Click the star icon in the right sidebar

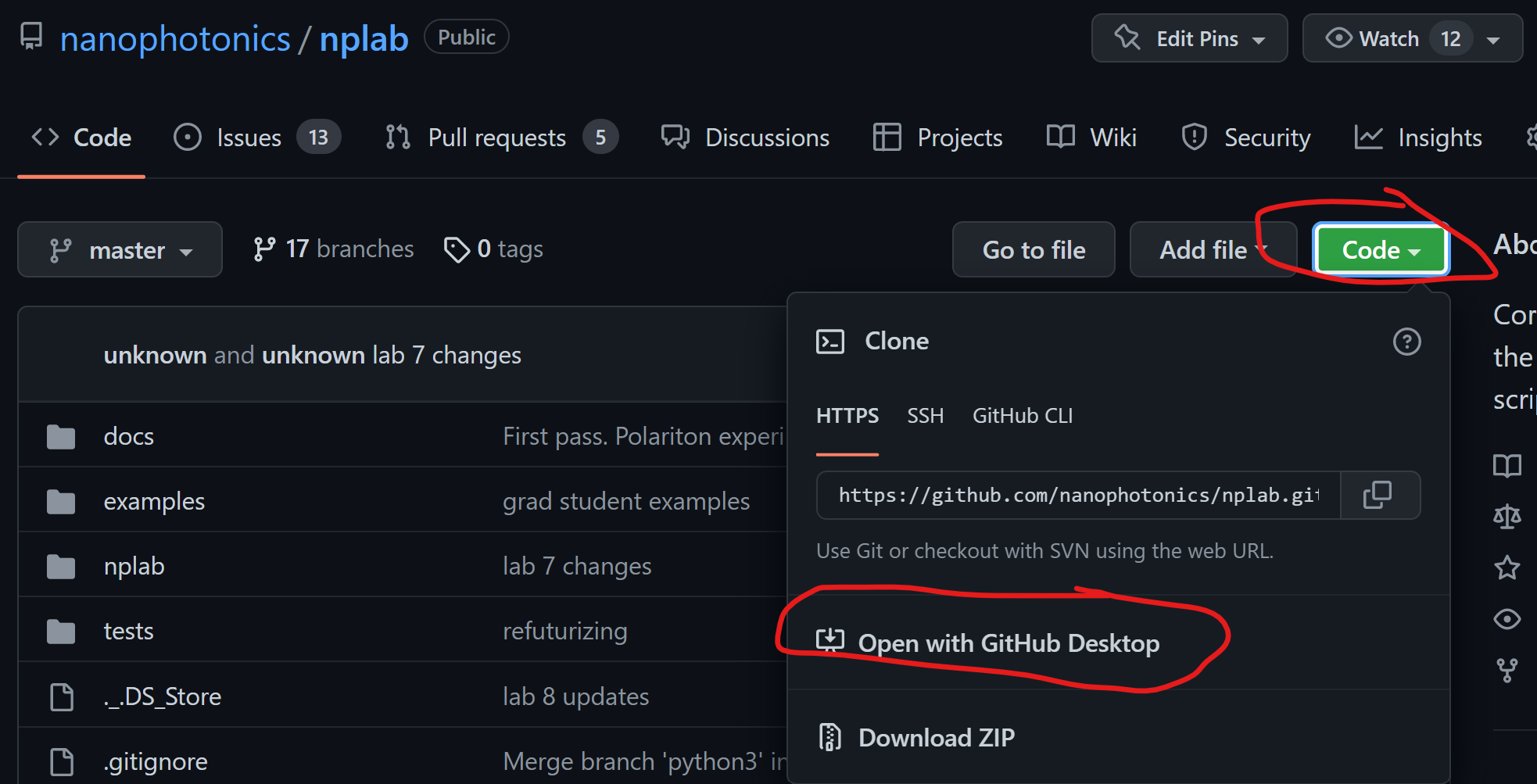pos(1507,567)
